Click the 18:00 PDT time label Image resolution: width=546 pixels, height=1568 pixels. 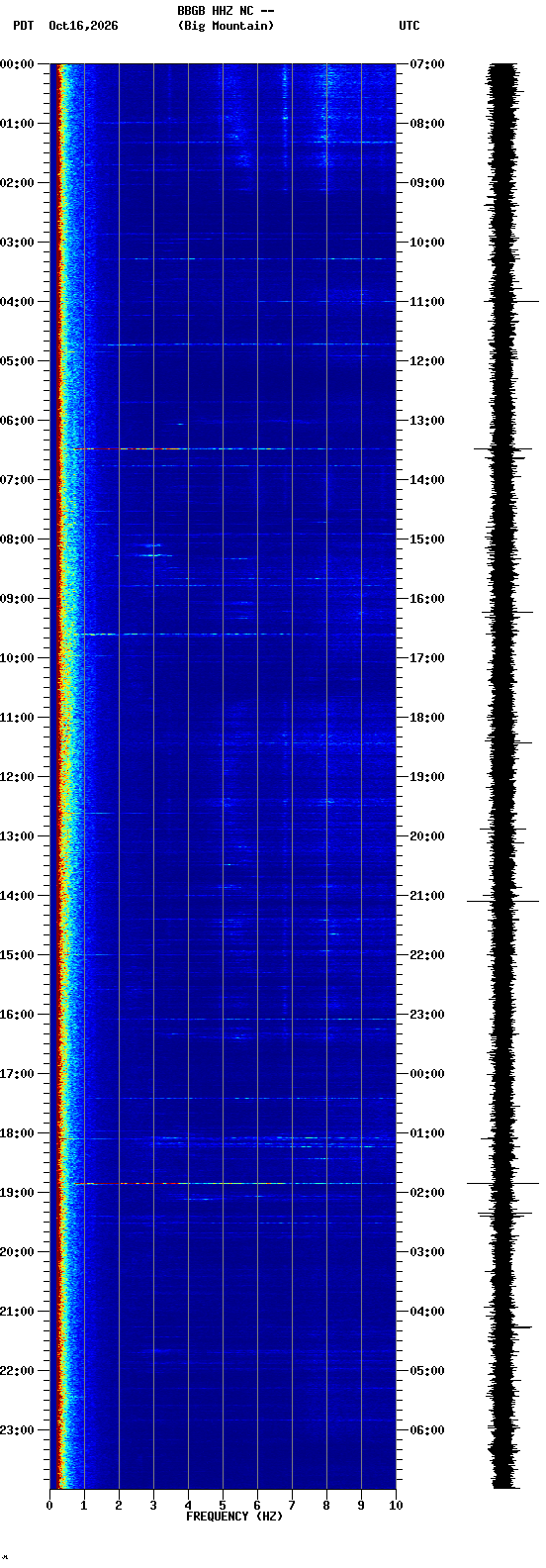pyautogui.click(x=17, y=1133)
